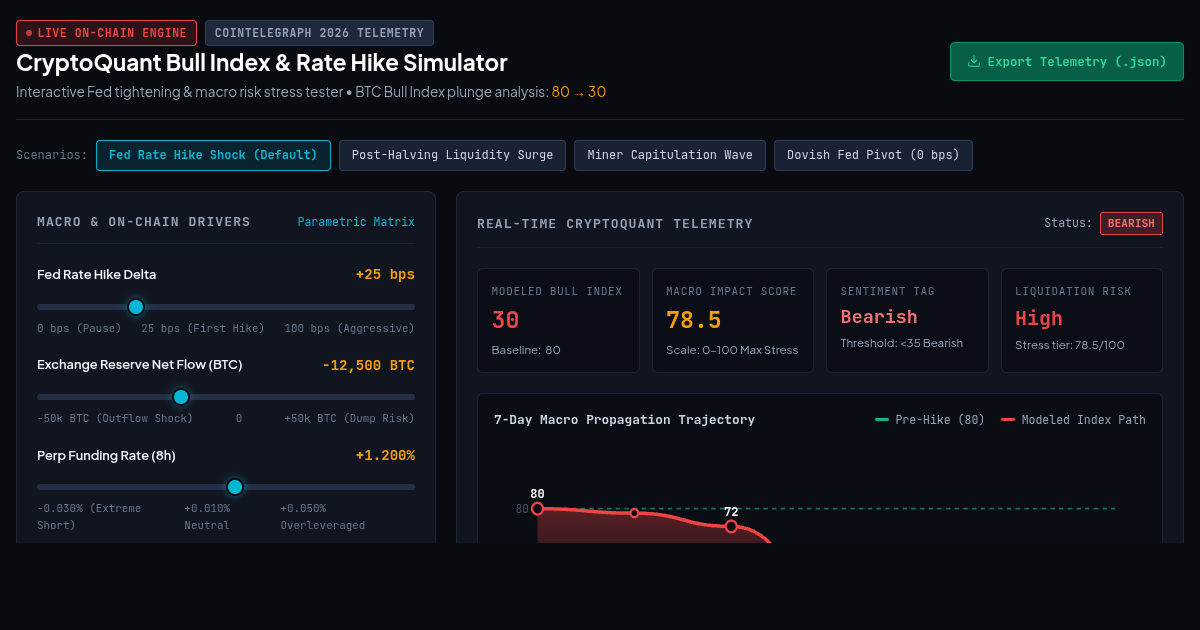The width and height of the screenshot is (1200, 630).
Task: Click the "-50k BTC (Outflow Shock)" label
Action: point(115,419)
